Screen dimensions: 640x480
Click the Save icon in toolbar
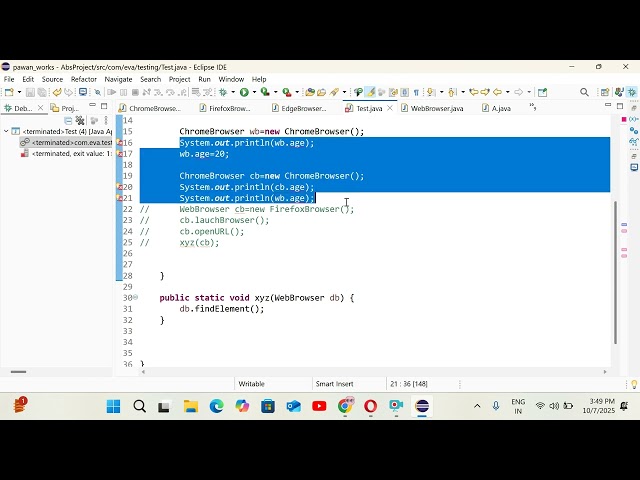point(30,92)
